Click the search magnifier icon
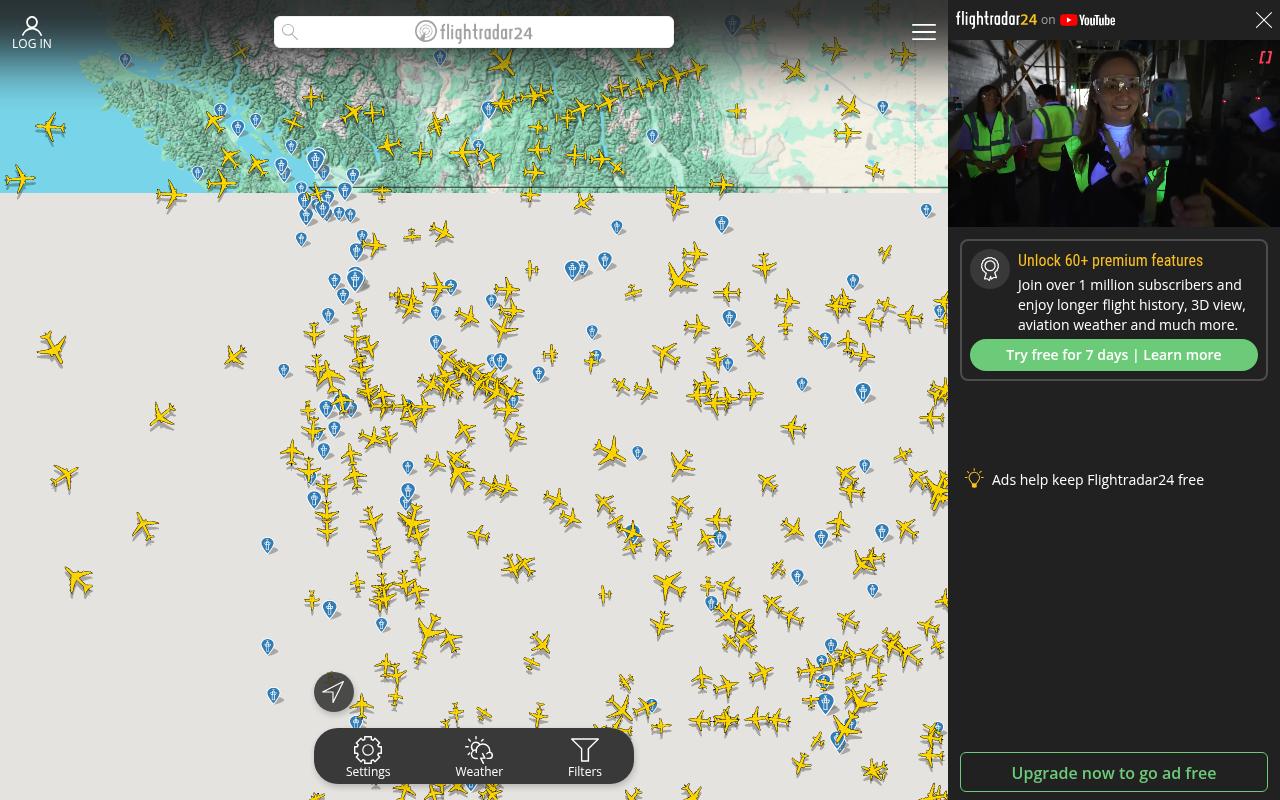Image resolution: width=1280 pixels, height=800 pixels. [x=290, y=32]
